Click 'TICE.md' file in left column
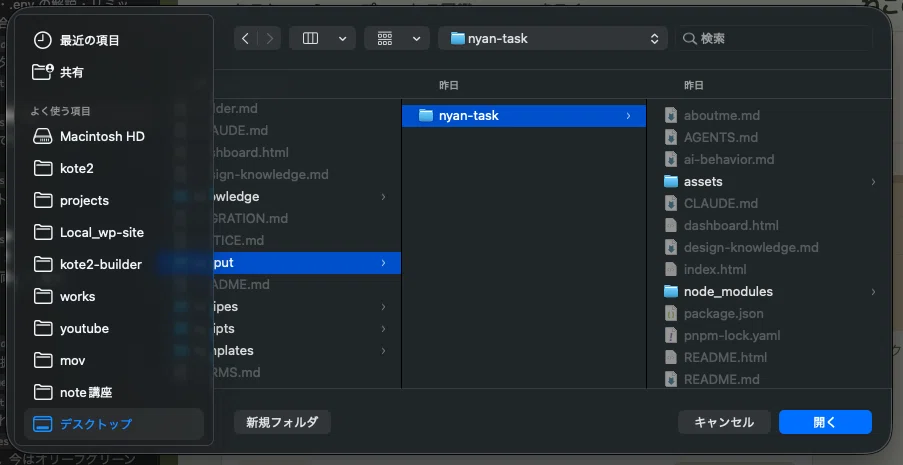Viewport: 903px width, 465px height. pos(237,241)
